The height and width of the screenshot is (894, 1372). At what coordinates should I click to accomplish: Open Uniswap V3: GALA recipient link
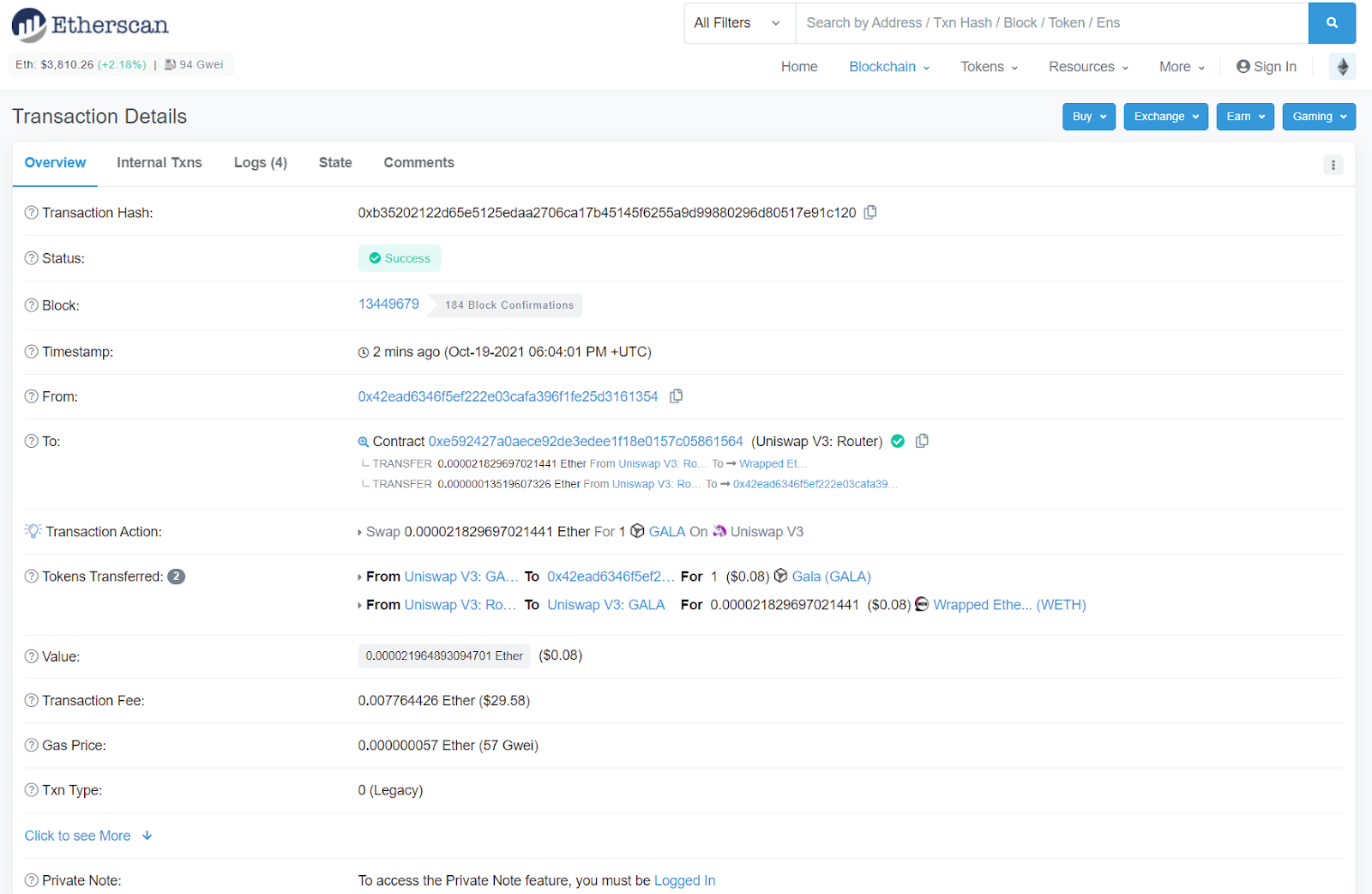pos(606,605)
